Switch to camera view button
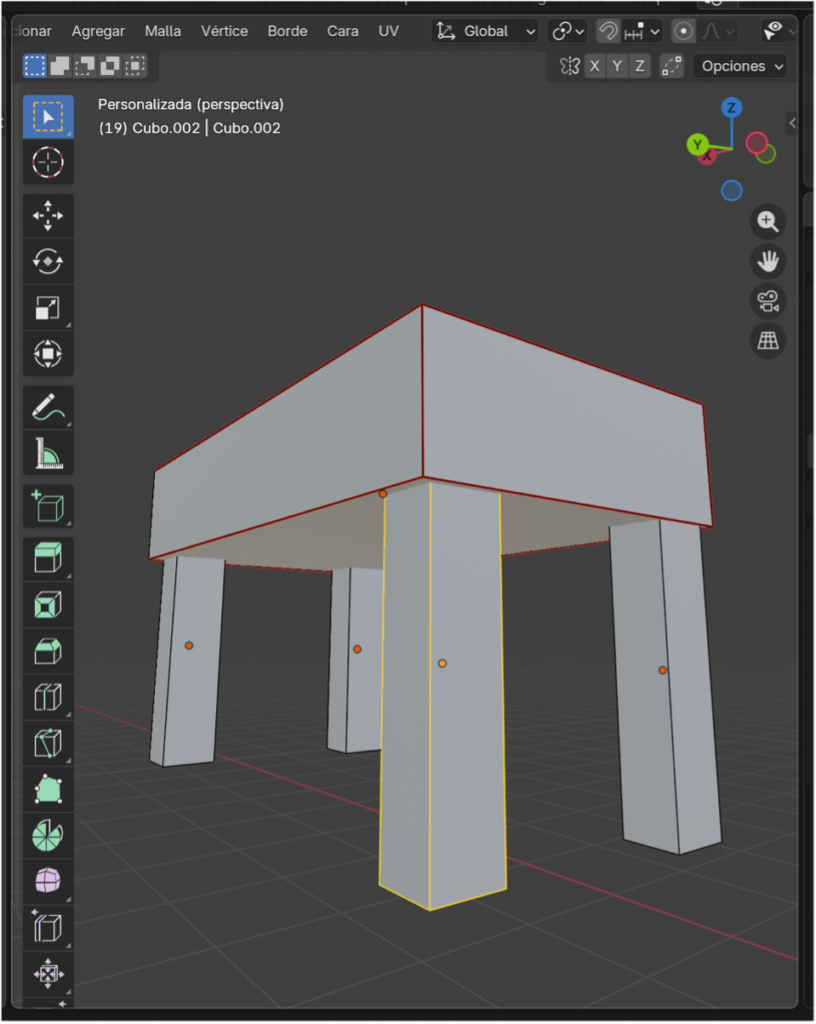 (768, 301)
